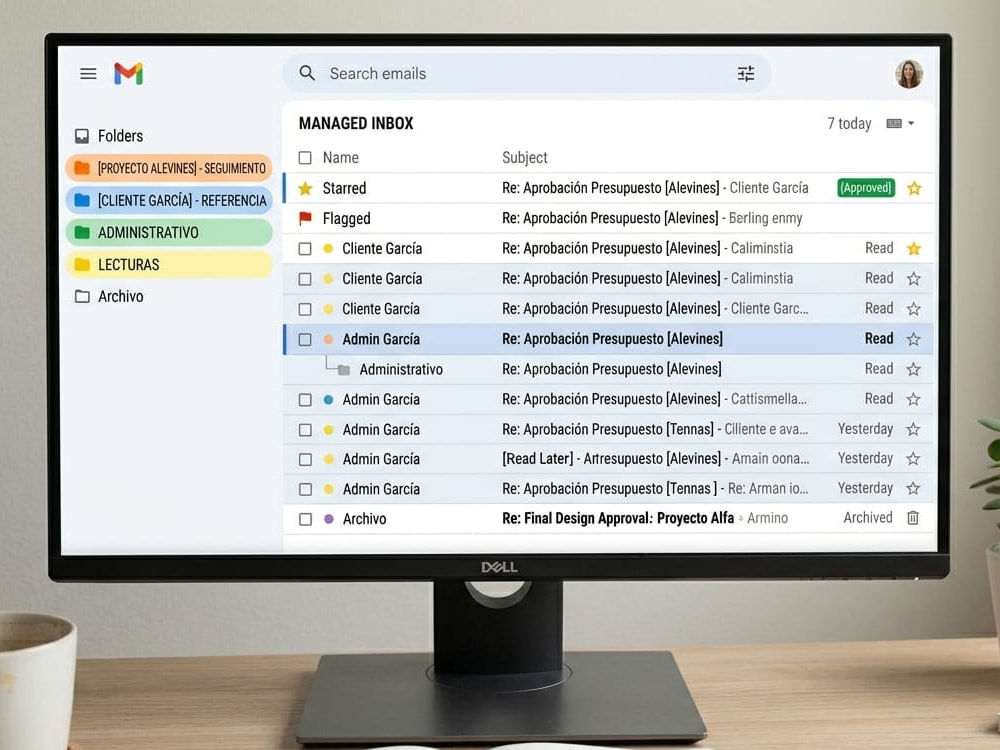Viewport: 1000px width, 750px height.
Task: Check the Archivo row checkbox
Action: point(305,518)
